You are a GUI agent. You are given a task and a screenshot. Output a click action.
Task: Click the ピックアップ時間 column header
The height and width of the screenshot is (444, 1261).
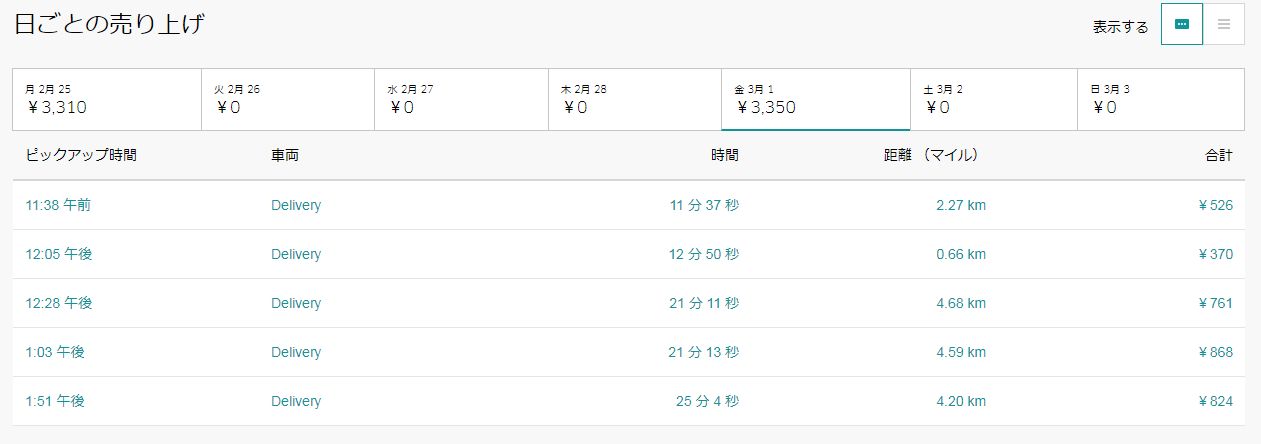81,155
